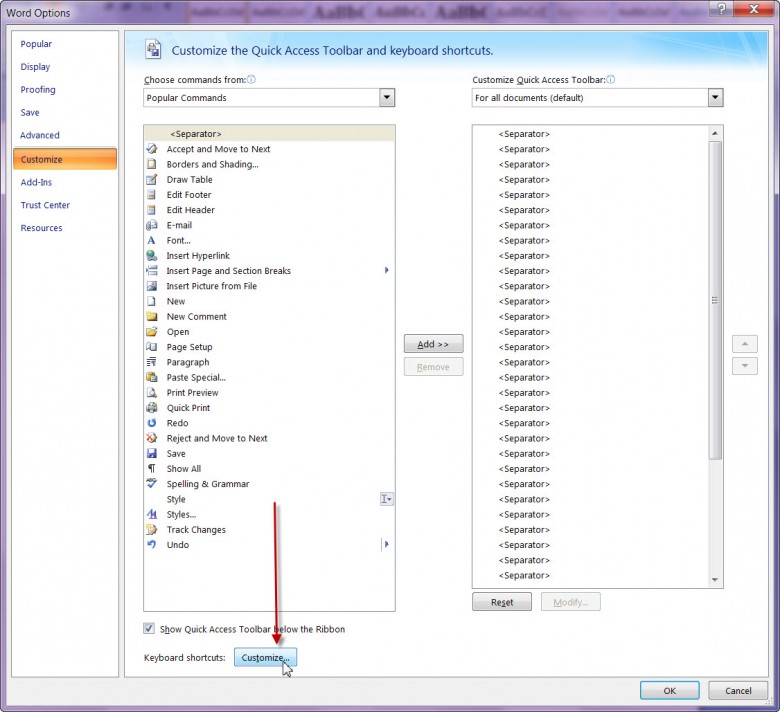
Task: Click the Paste Special icon
Action: (152, 377)
